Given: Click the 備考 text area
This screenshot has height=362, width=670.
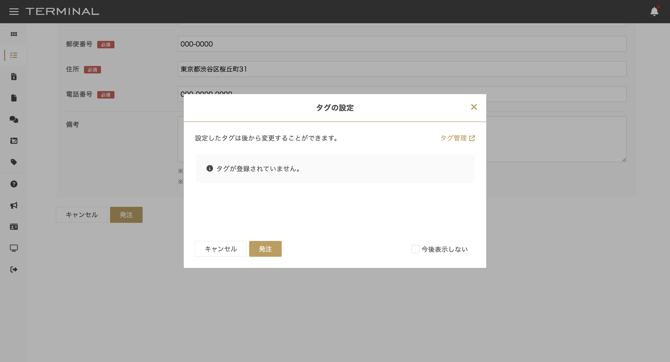Looking at the screenshot, I should (x=402, y=139).
